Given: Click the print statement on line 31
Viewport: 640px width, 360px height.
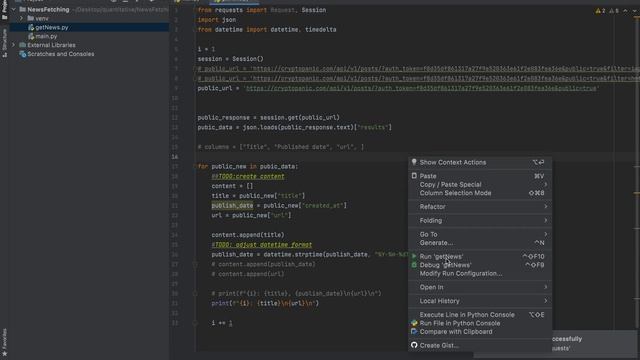Looking at the screenshot, I should tap(265, 303).
